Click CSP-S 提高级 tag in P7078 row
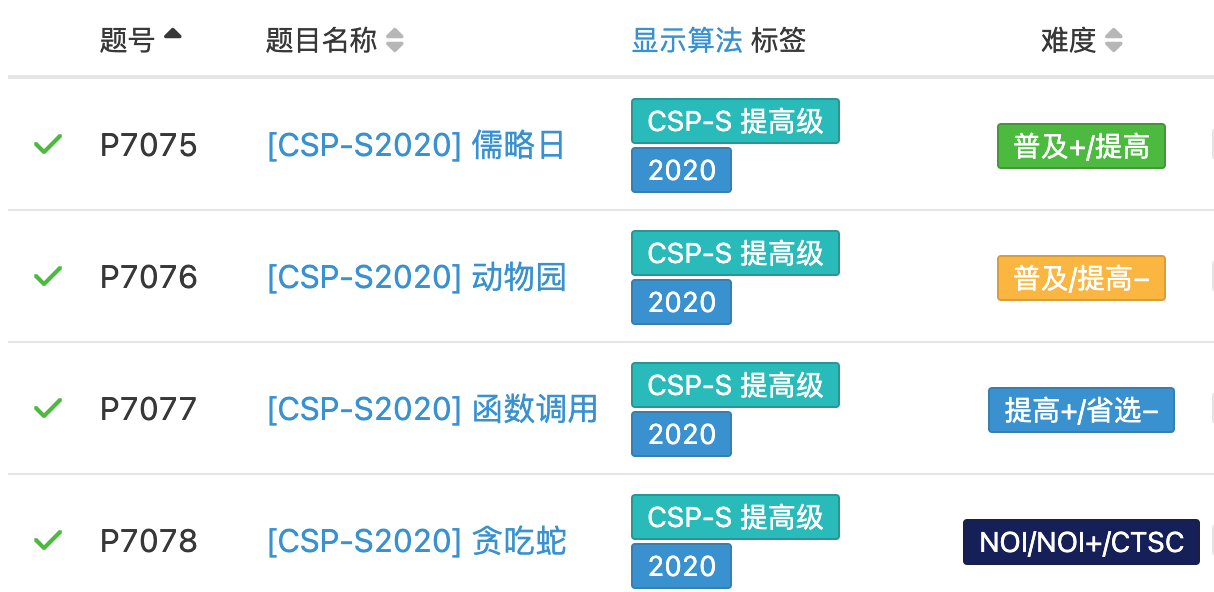Screen dimensions: 1214x592 [x=735, y=517]
